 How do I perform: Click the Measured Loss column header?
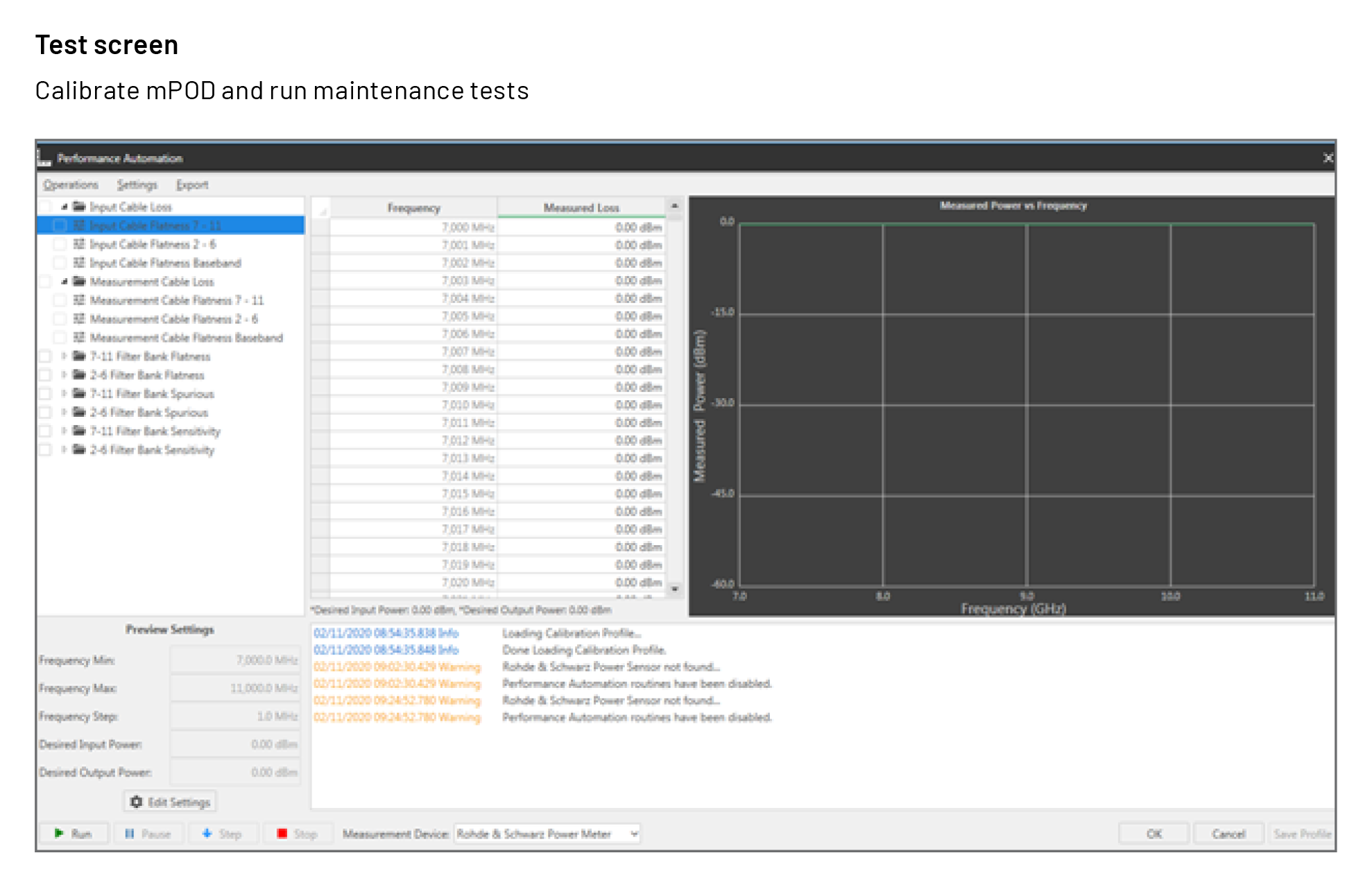pos(581,207)
